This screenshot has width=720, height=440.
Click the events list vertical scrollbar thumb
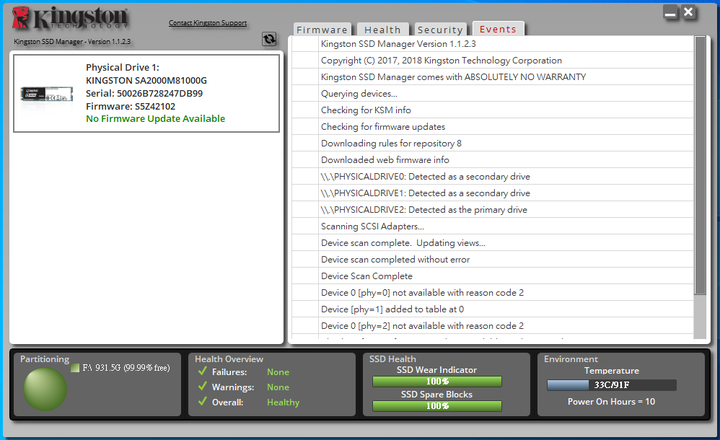coord(700,165)
